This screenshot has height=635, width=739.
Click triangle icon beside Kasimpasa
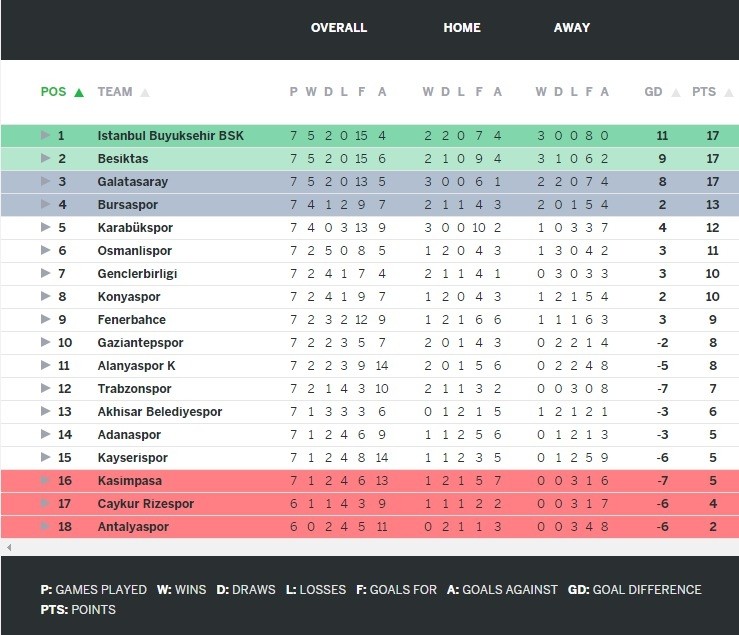click(x=45, y=480)
